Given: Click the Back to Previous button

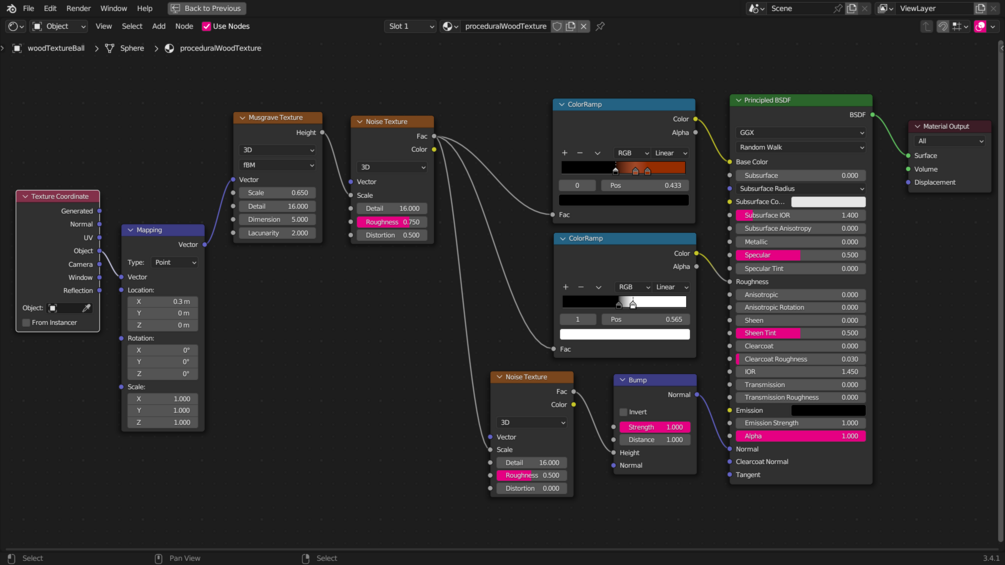Looking at the screenshot, I should [206, 8].
